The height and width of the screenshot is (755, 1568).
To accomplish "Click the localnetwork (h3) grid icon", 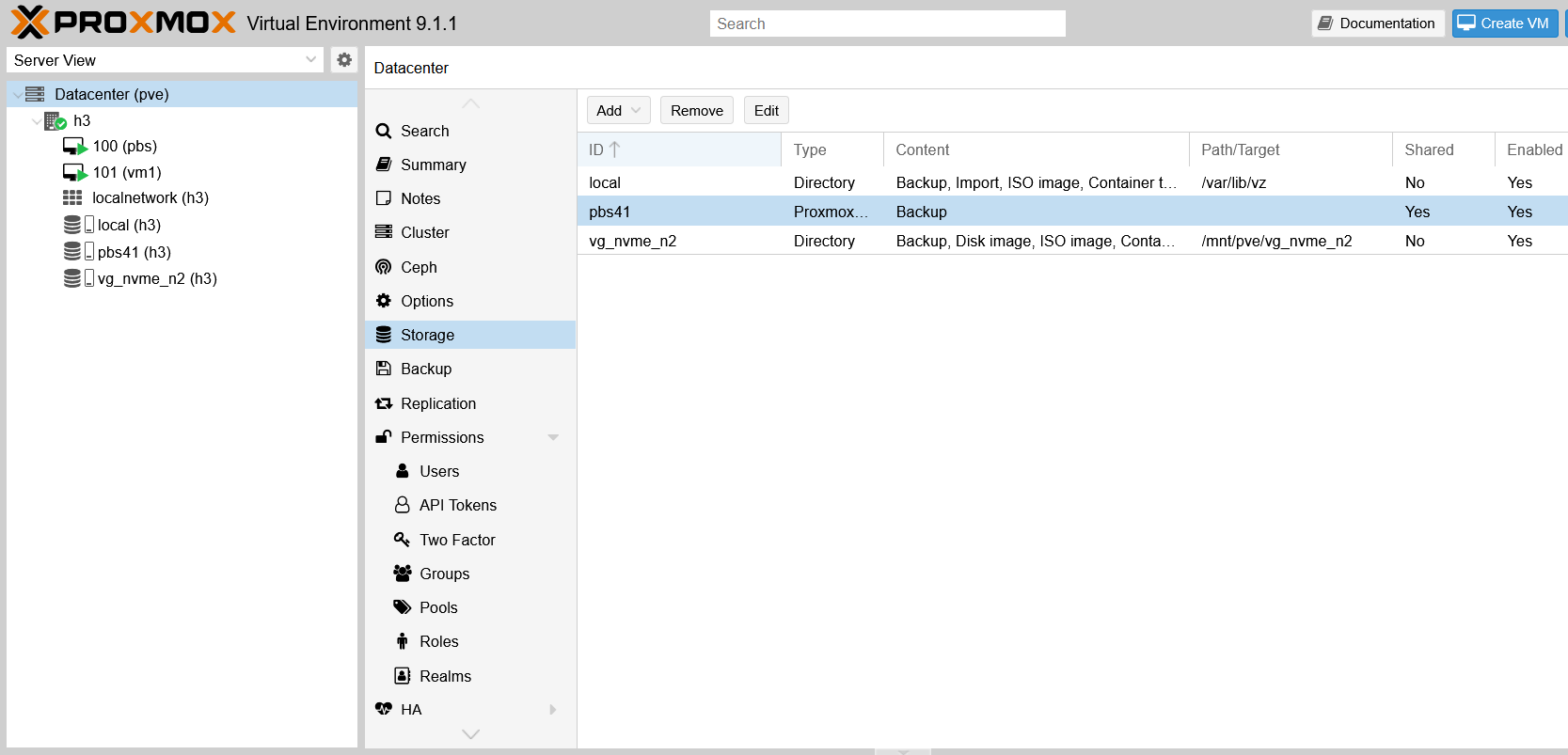I will pyautogui.click(x=72, y=197).
